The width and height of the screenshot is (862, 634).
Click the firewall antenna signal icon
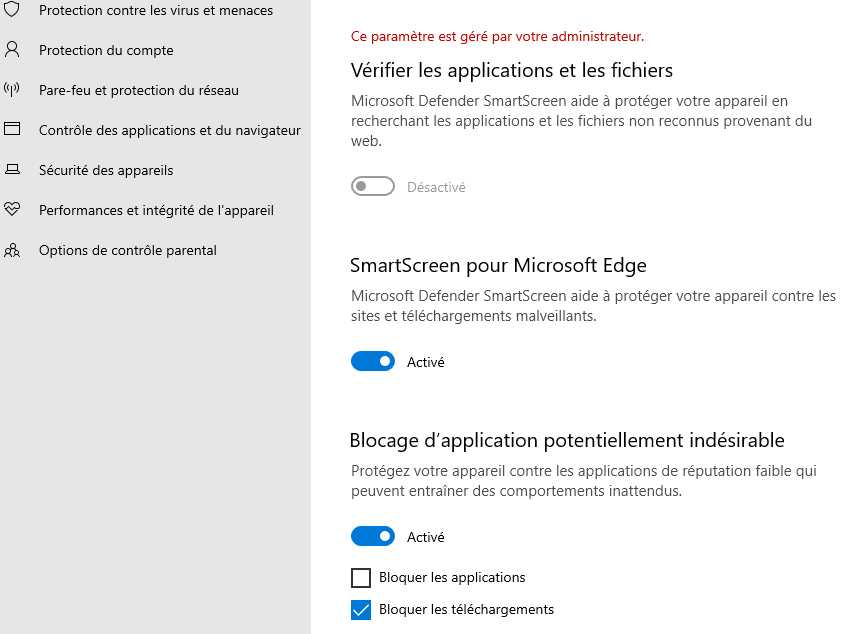point(12,90)
